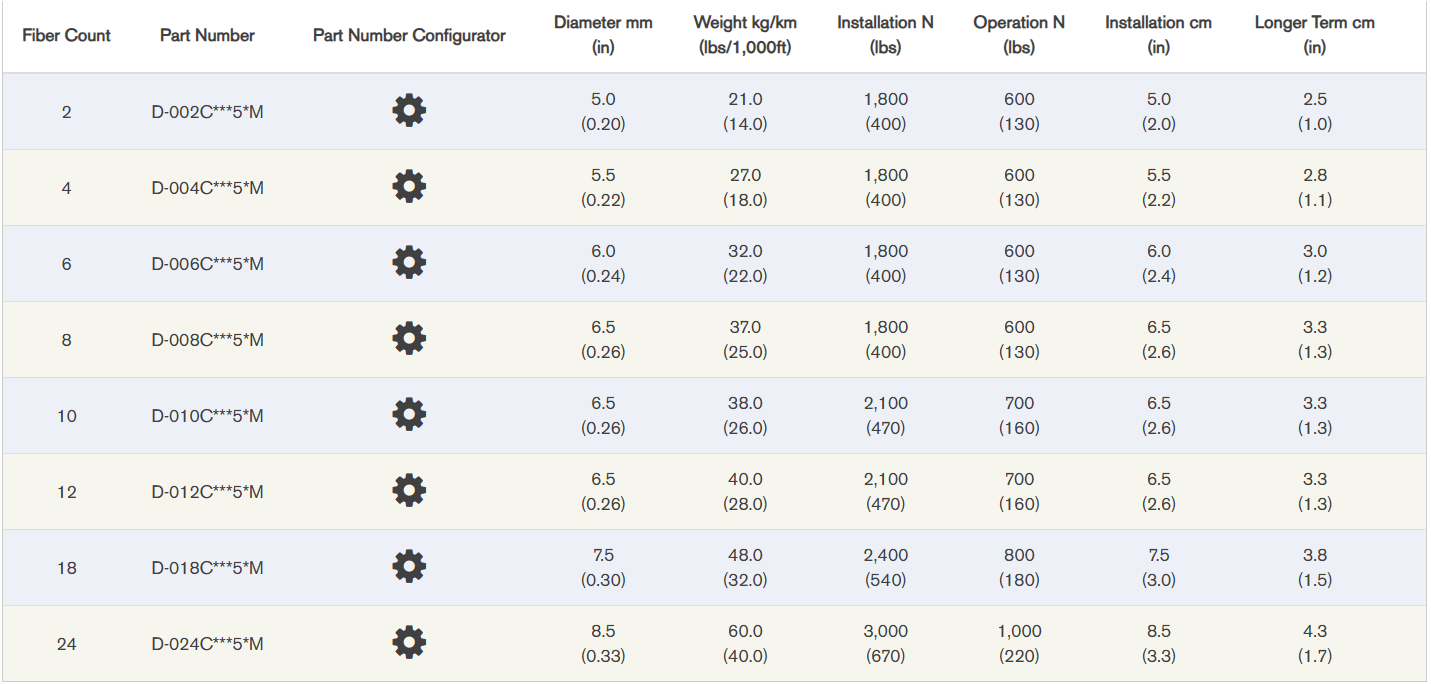The width and height of the screenshot is (1431, 684).
Task: Click the gear icon on the 4-fiber row
Action: tap(409, 187)
